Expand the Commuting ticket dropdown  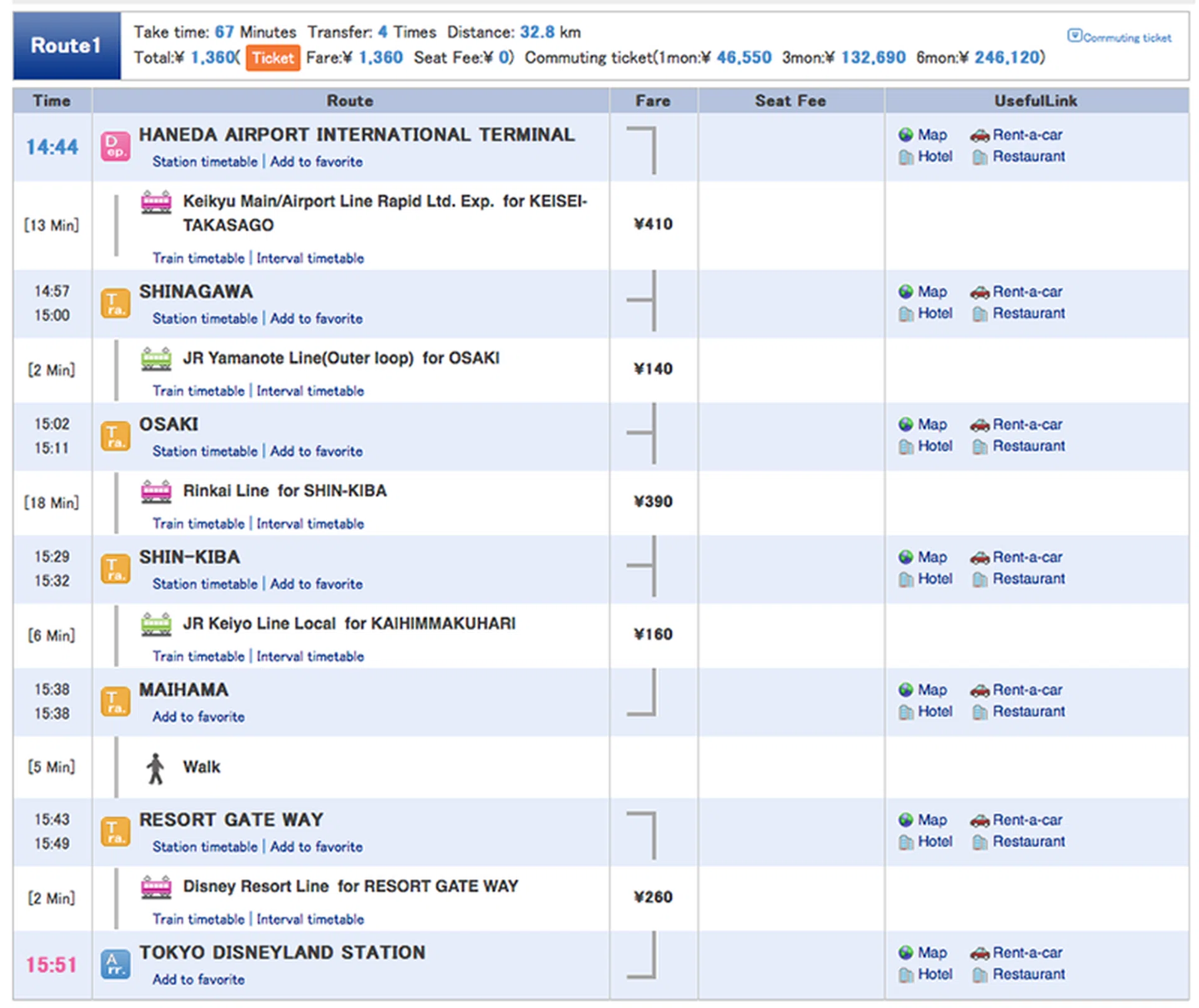[x=1073, y=36]
